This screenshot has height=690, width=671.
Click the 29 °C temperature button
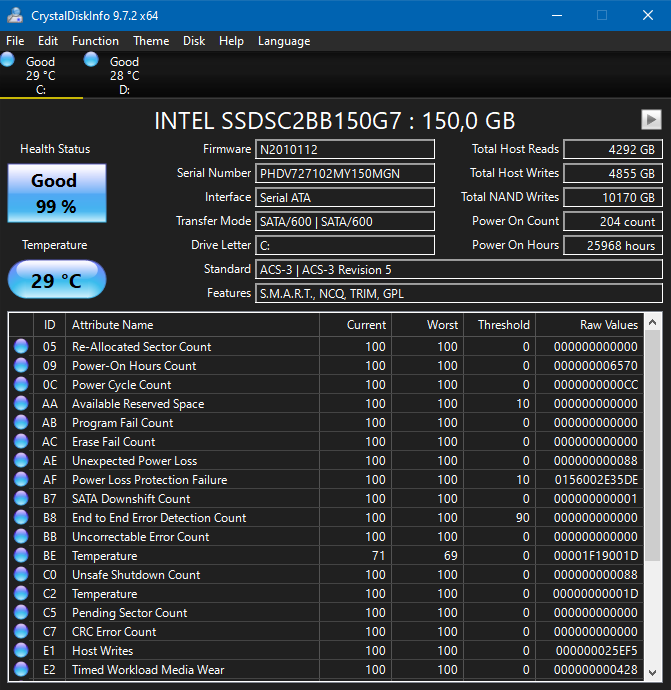coord(57,280)
